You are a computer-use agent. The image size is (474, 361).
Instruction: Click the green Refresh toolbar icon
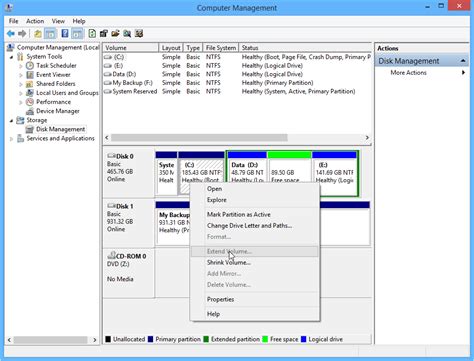[92, 33]
